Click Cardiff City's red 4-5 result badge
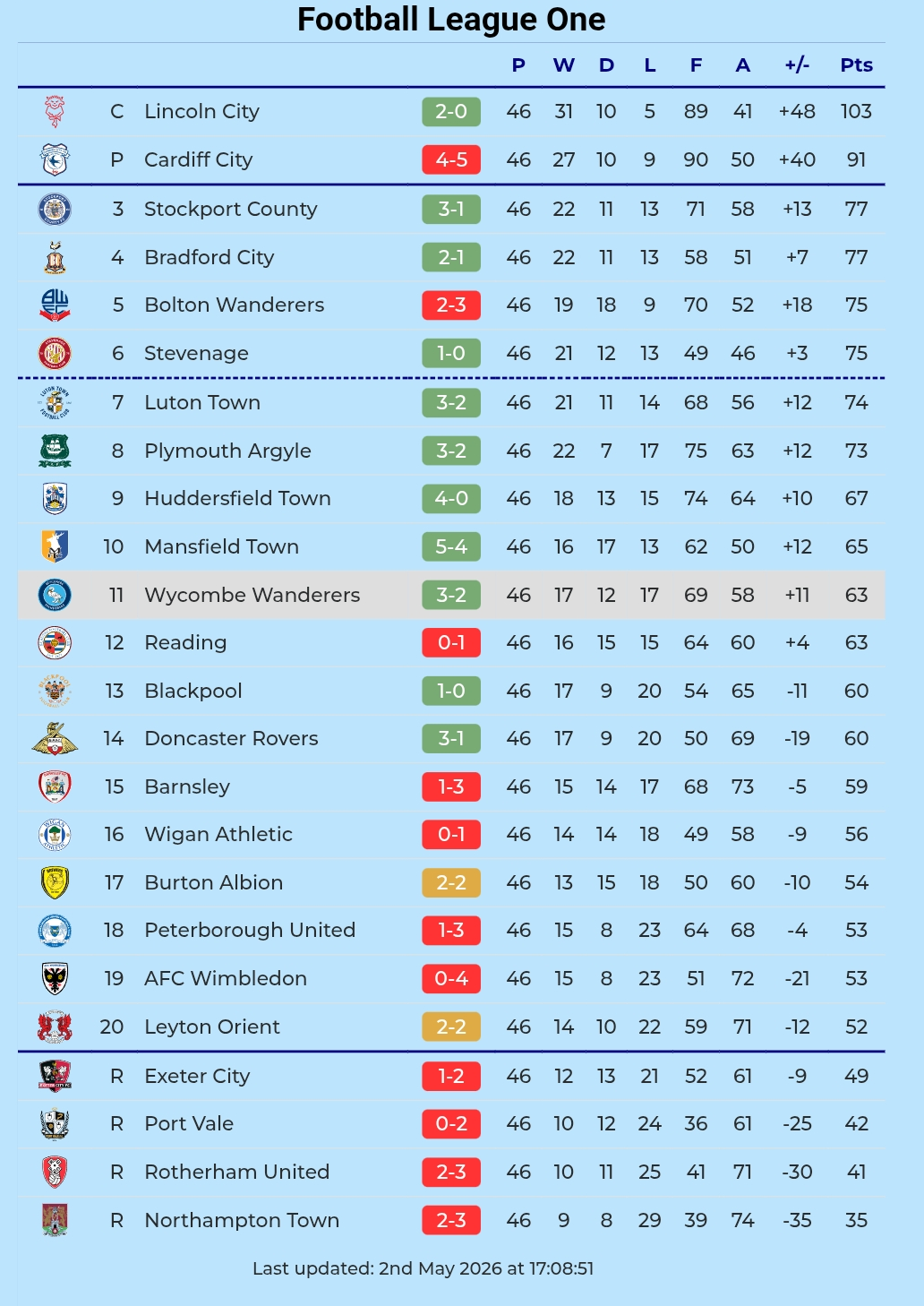Screen dimensions: 924x1306 (x=451, y=159)
